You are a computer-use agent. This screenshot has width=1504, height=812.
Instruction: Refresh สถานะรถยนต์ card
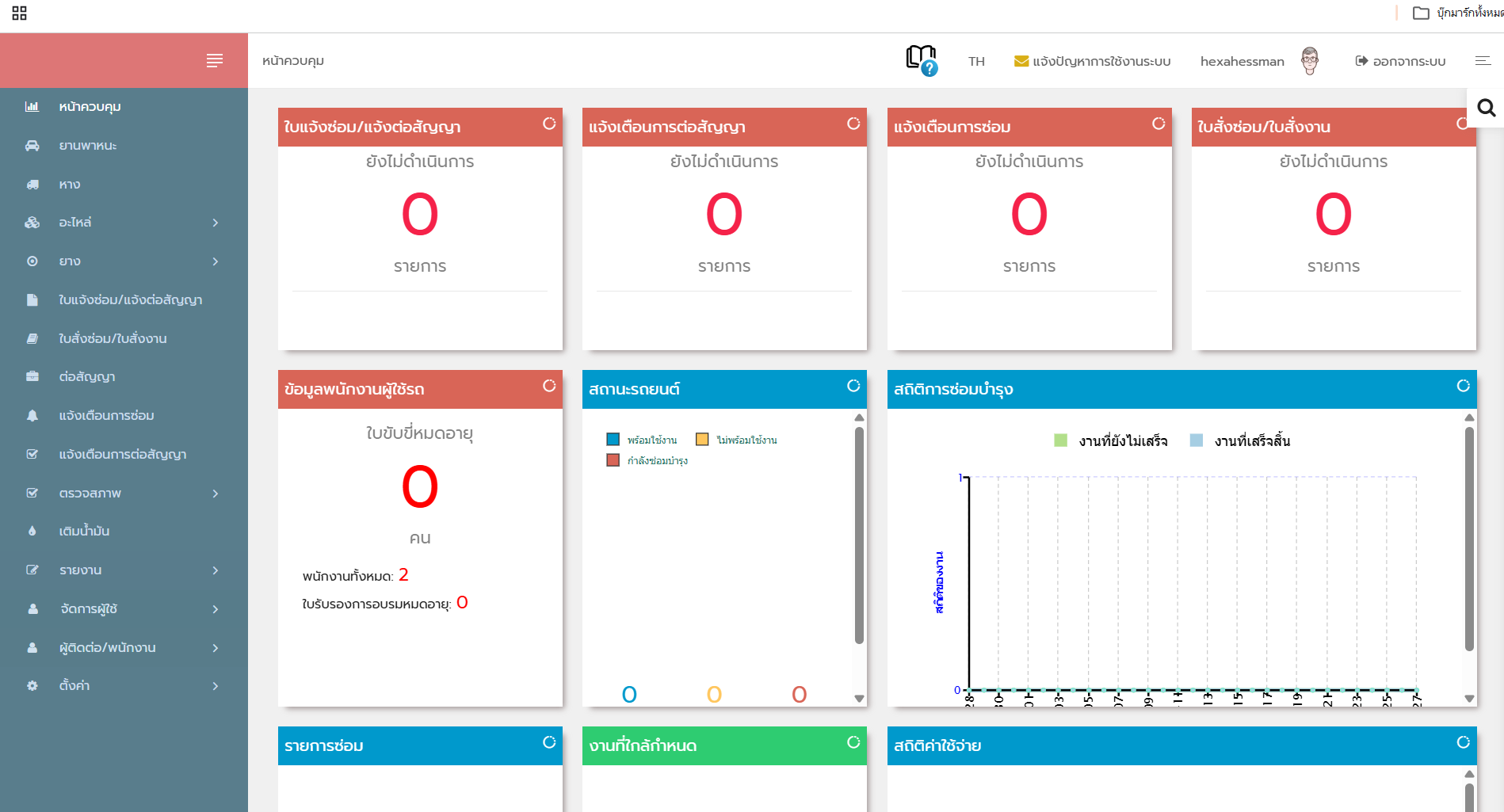point(853,386)
